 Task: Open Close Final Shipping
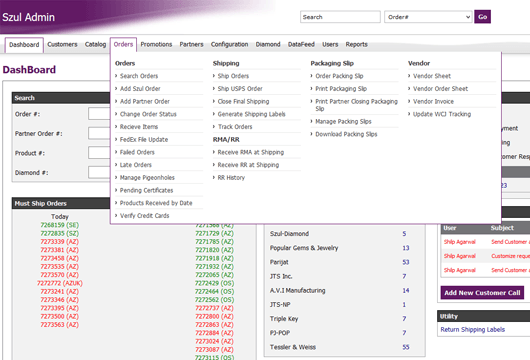pyautogui.click(x=243, y=101)
